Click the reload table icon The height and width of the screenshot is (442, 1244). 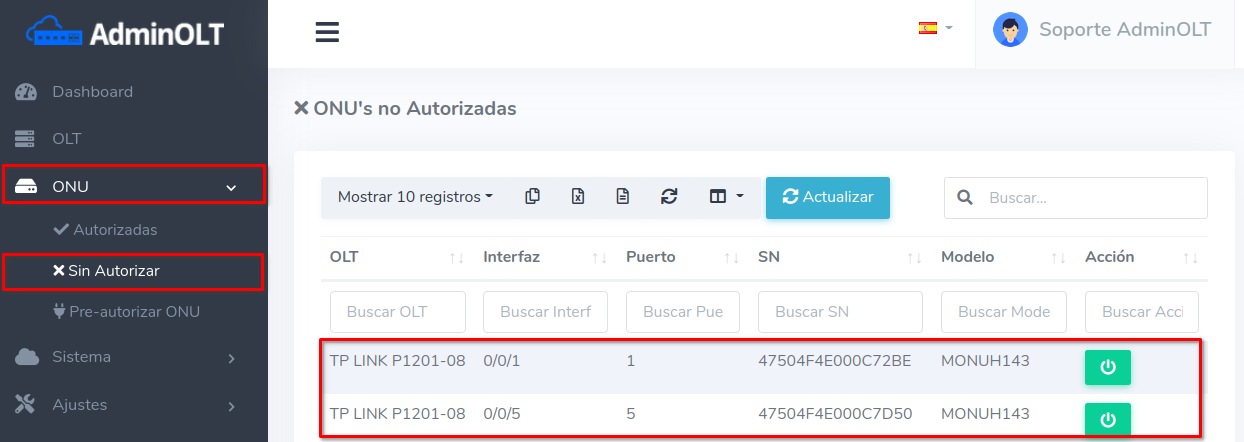(669, 197)
